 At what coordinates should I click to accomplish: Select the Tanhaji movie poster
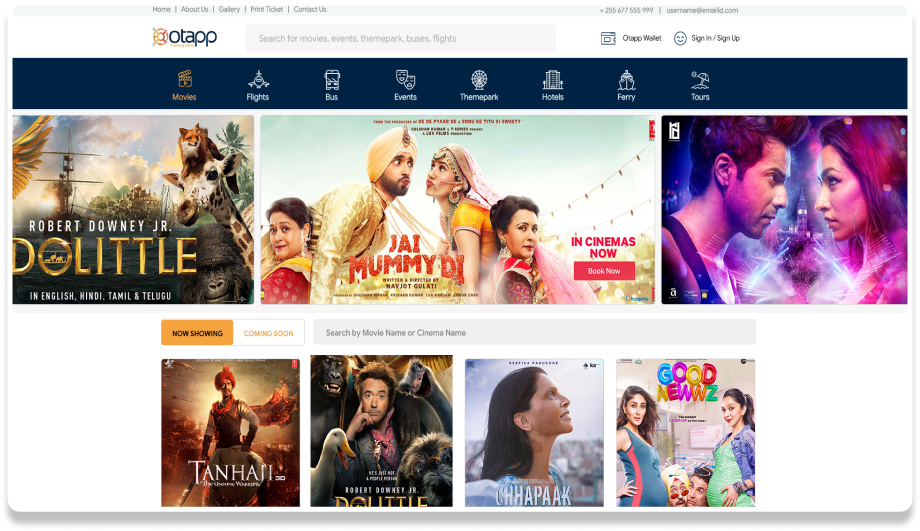click(x=231, y=433)
